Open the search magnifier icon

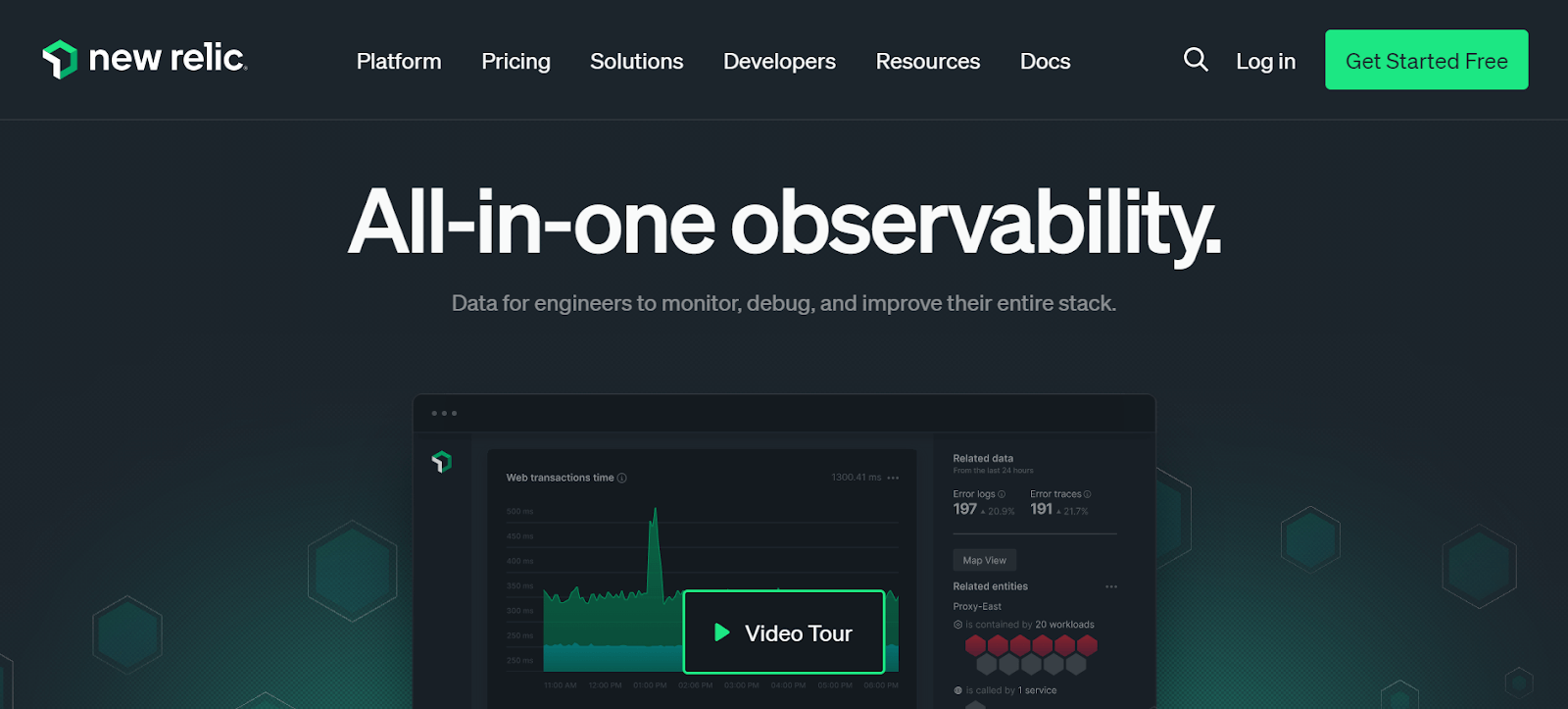tap(1196, 60)
